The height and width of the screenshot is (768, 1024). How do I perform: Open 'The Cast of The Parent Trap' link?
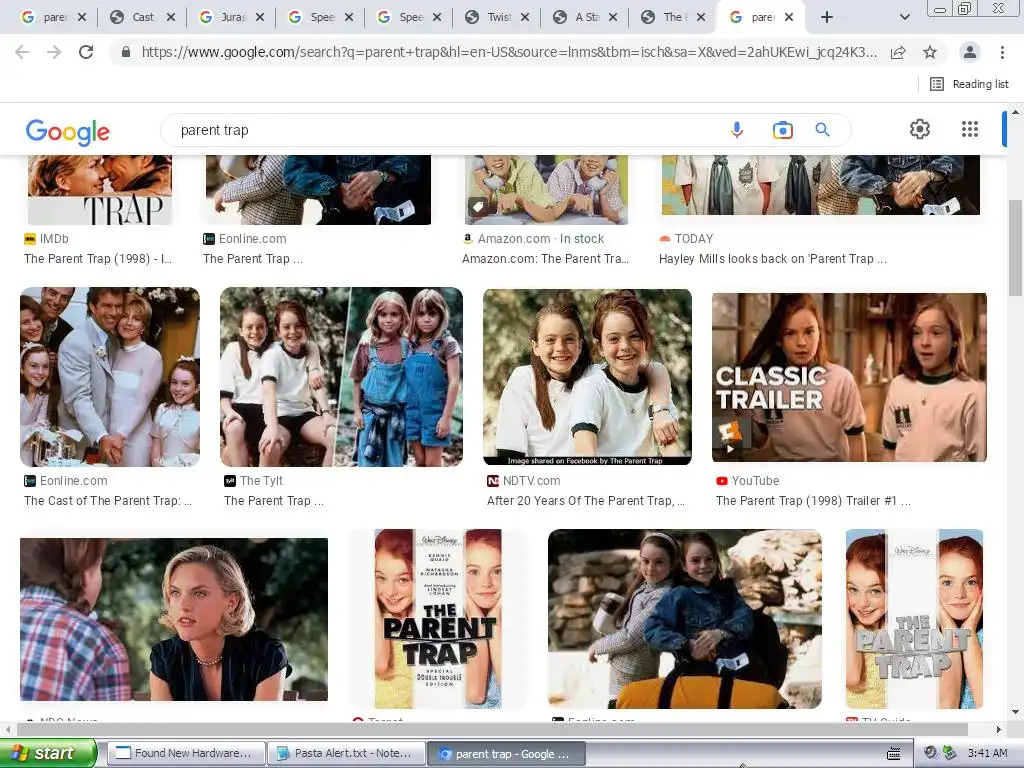[108, 500]
